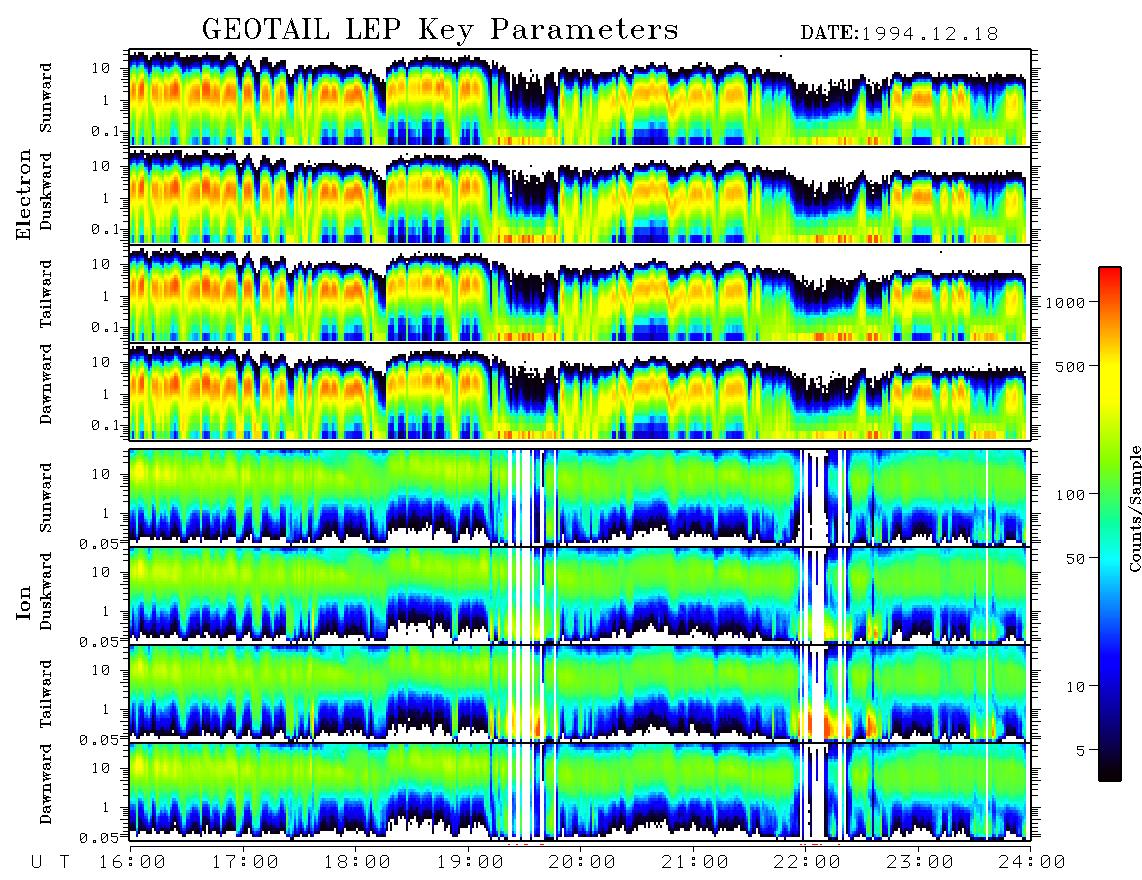1142x880 pixels.
Task: Click the "10" energy tick of Ion Duskward
Action: click(101, 572)
